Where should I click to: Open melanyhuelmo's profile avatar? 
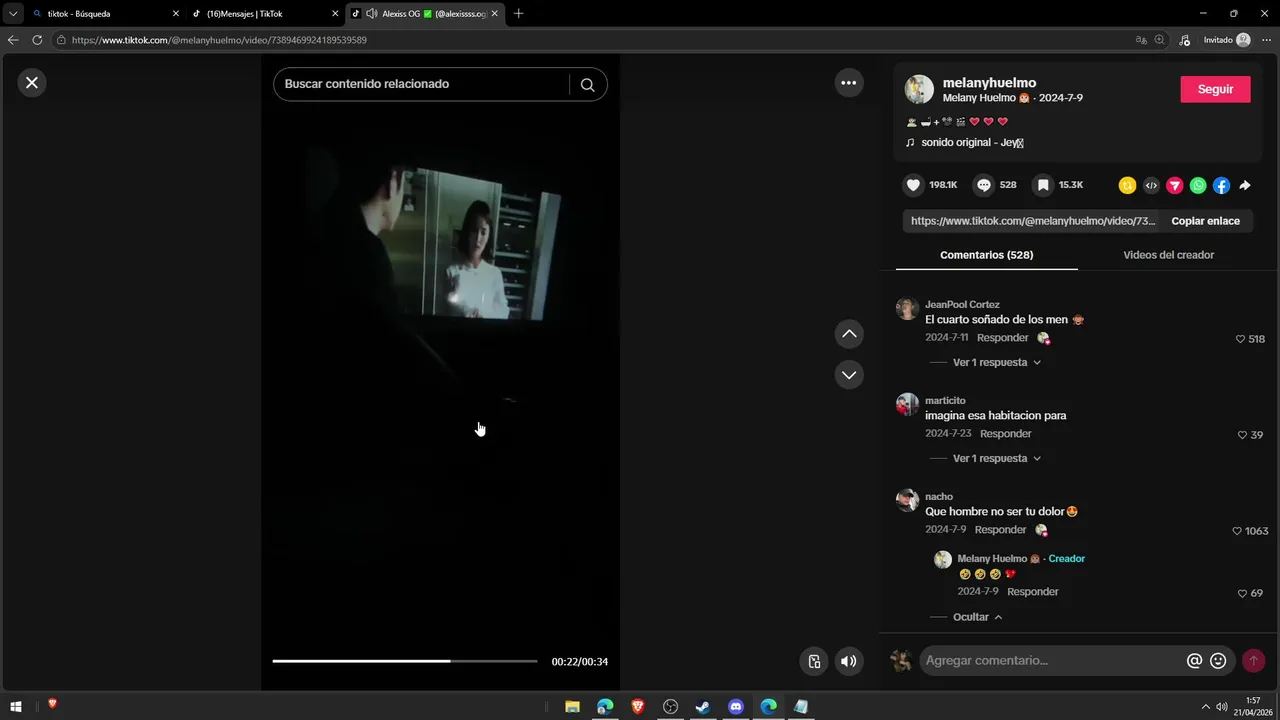point(919,89)
